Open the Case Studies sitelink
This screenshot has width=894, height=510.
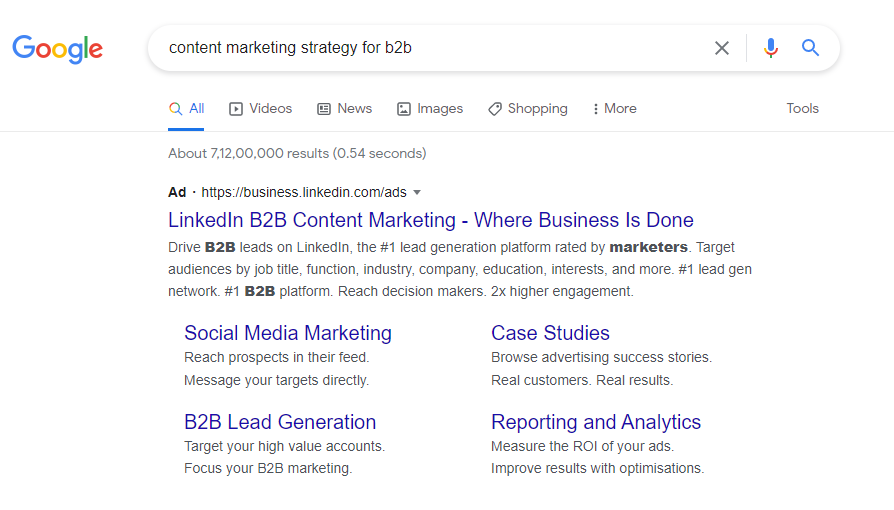[x=550, y=333]
